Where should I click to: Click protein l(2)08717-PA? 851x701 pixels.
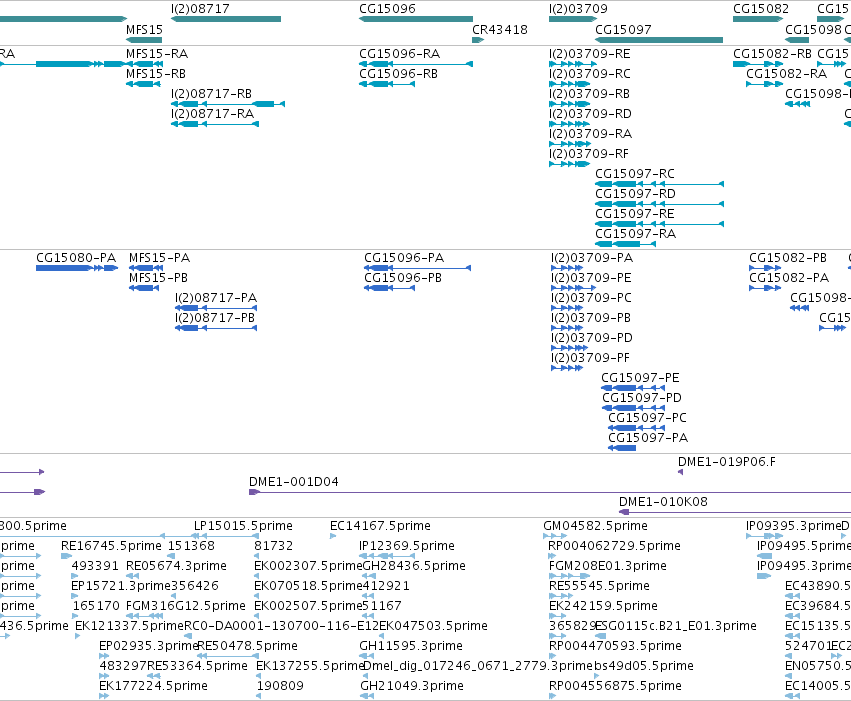point(216,298)
